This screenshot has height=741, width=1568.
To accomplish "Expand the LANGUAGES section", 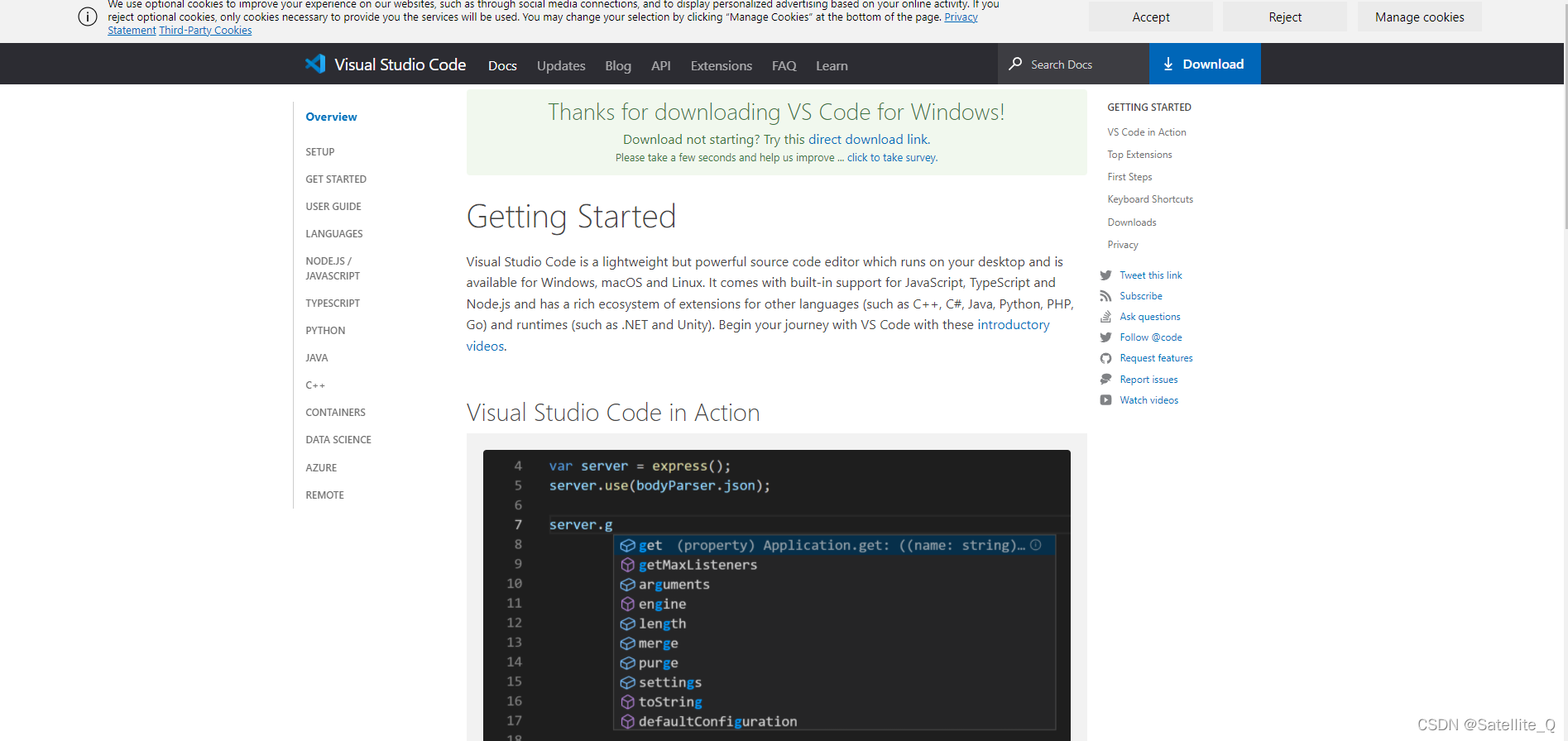I will tap(334, 234).
